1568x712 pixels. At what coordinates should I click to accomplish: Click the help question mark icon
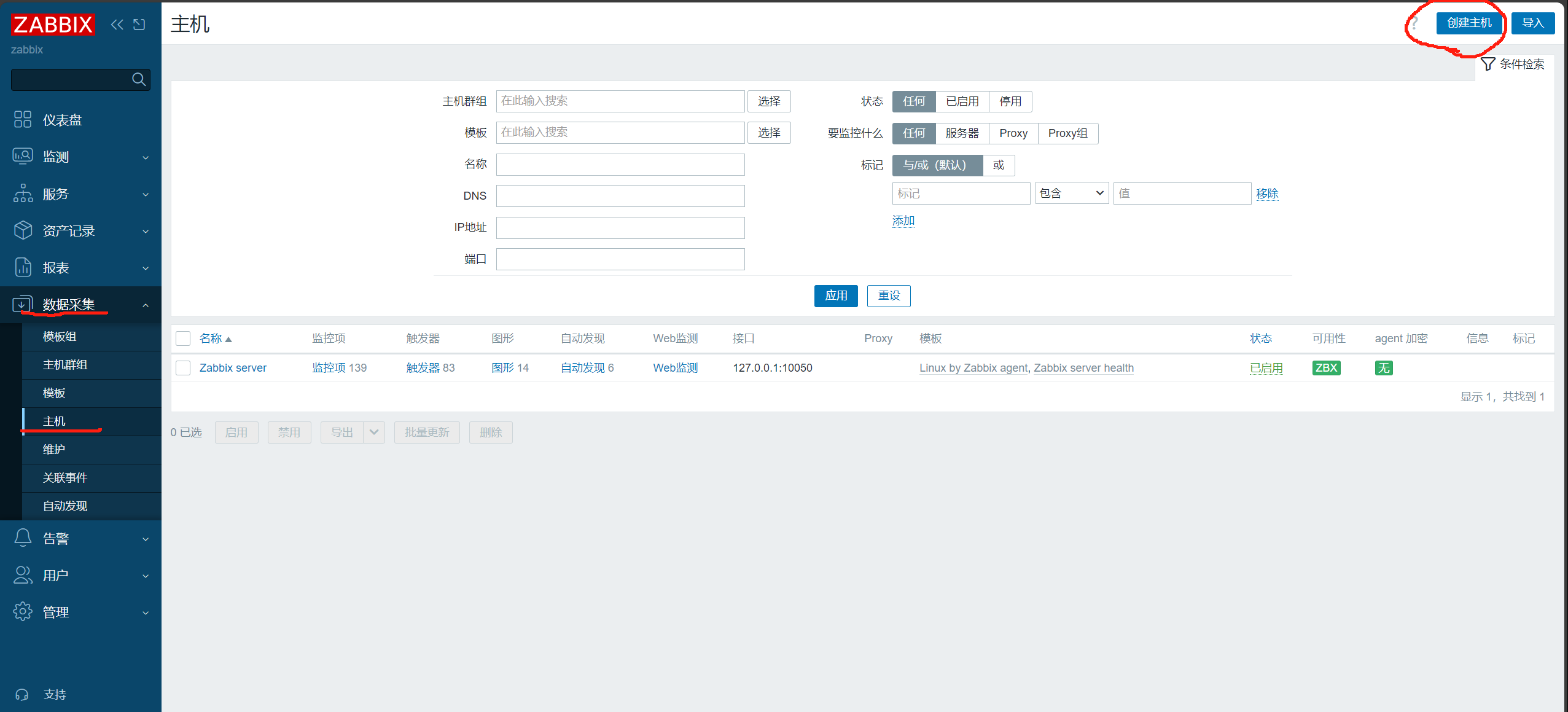click(1414, 23)
